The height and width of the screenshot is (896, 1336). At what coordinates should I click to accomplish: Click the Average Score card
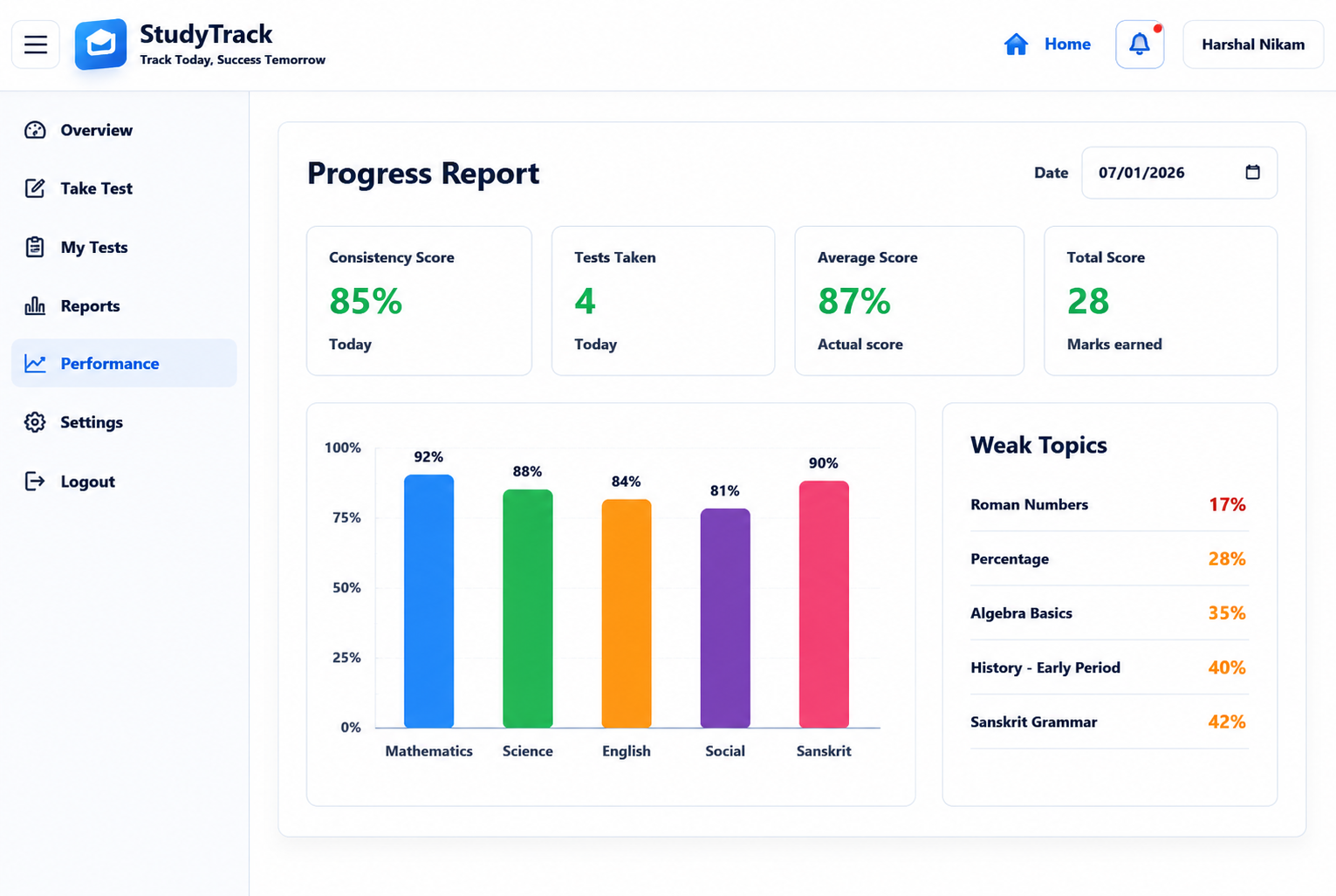click(909, 301)
